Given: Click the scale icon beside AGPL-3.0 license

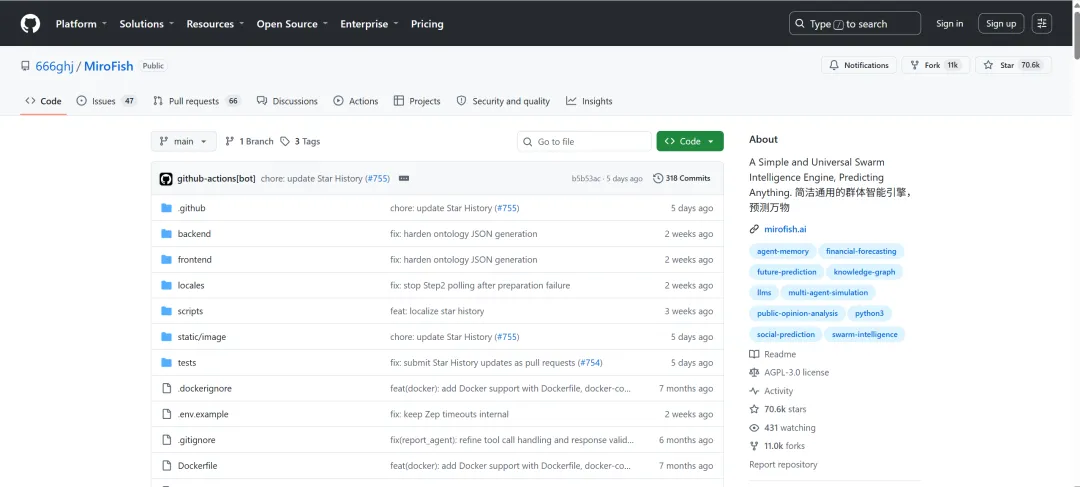Looking at the screenshot, I should click(754, 373).
